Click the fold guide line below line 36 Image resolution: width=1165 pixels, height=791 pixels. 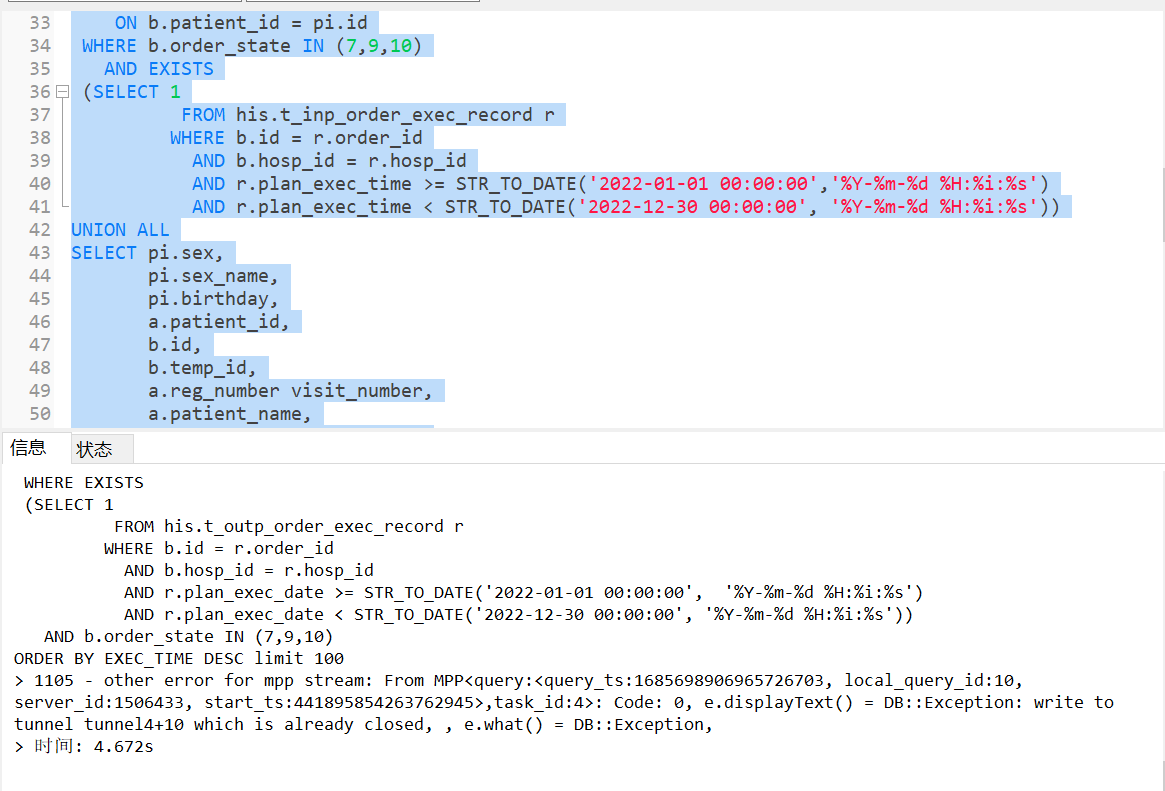[62, 150]
